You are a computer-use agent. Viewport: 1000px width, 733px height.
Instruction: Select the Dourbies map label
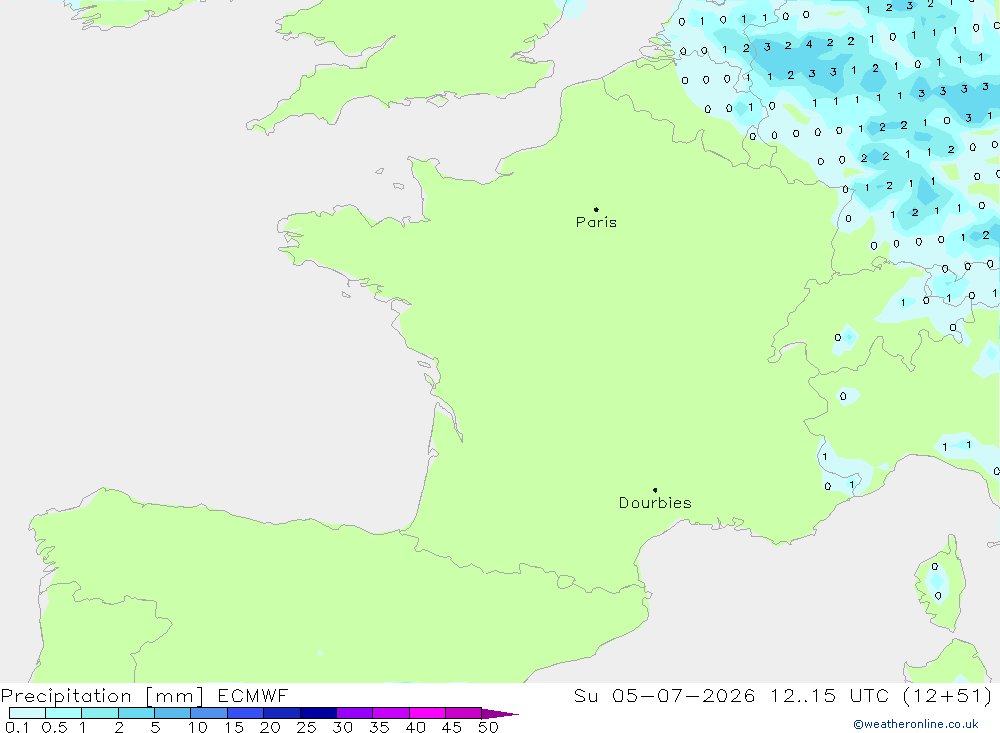point(655,503)
